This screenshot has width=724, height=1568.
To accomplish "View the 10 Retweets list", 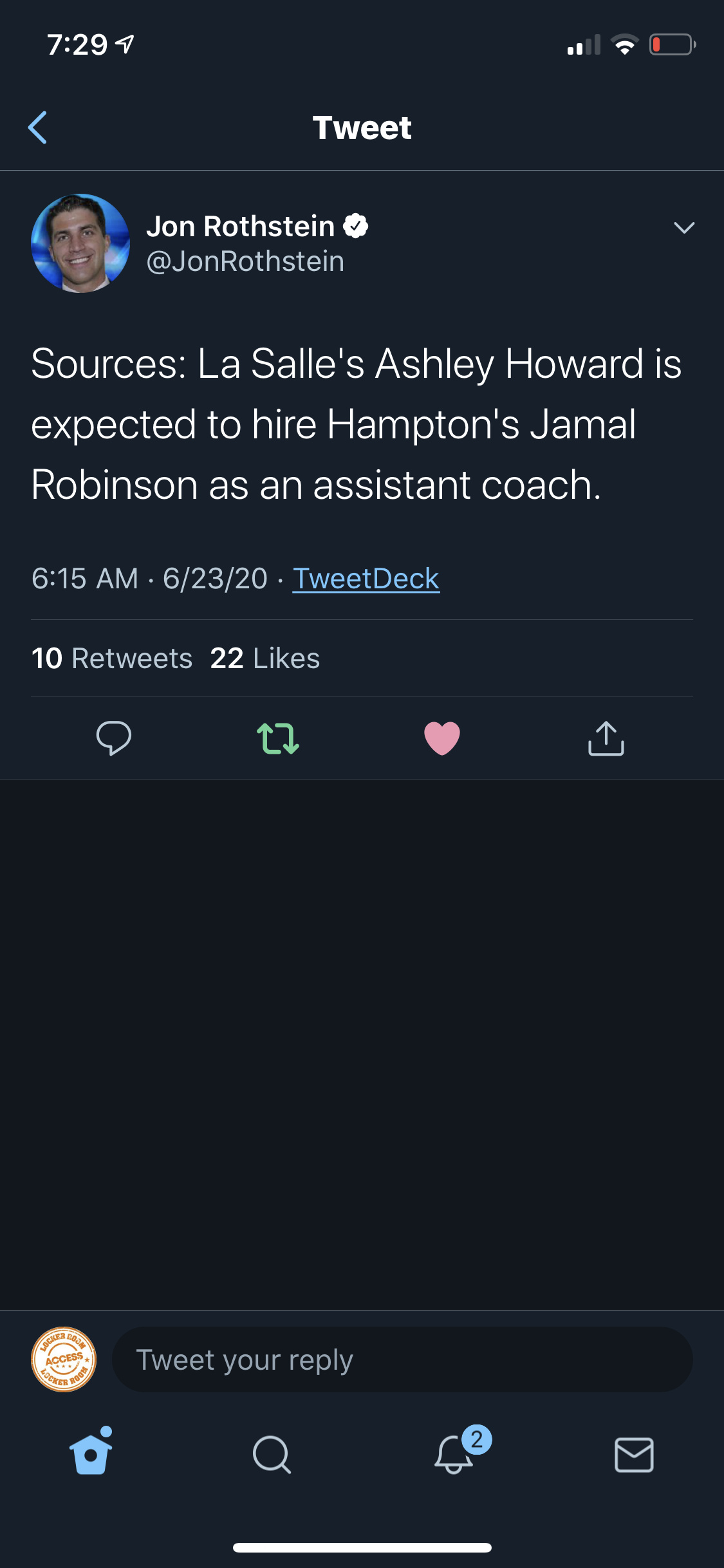I will (x=112, y=658).
